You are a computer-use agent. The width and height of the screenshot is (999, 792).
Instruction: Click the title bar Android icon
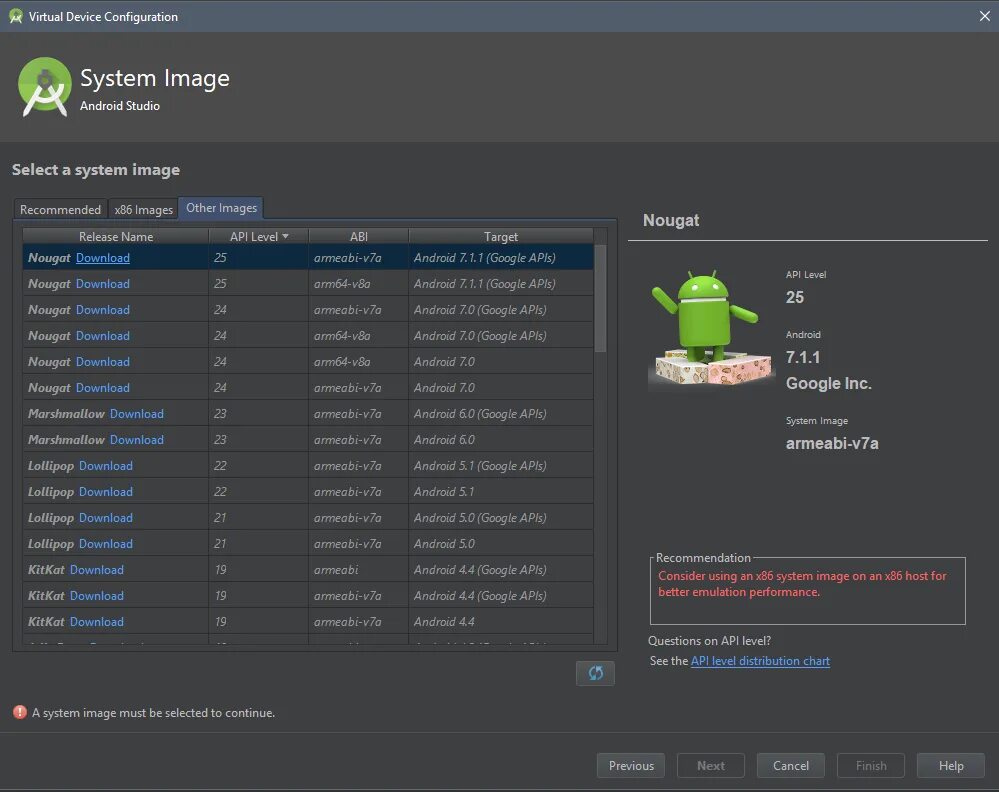[15, 16]
